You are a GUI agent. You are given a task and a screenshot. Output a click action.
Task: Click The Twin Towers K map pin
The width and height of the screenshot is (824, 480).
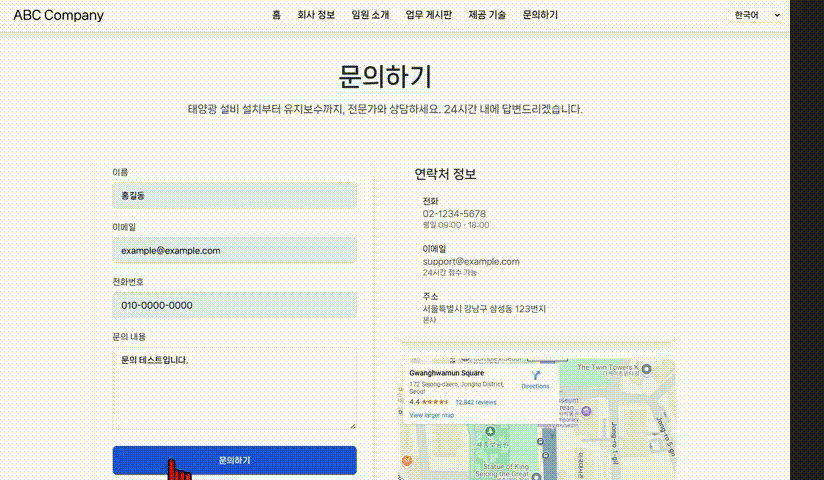tap(647, 369)
